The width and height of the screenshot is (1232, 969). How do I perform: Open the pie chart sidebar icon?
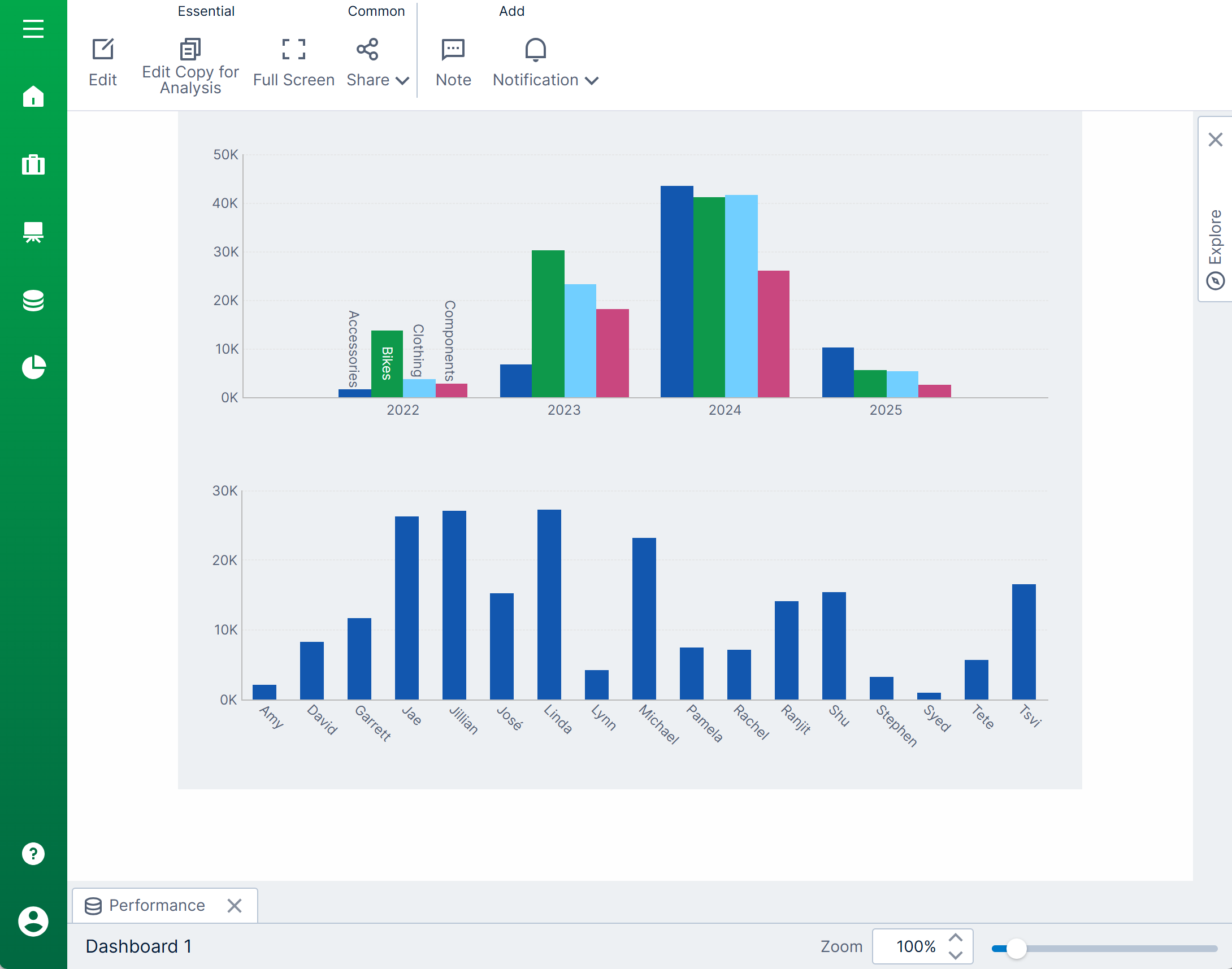pyautogui.click(x=33, y=367)
